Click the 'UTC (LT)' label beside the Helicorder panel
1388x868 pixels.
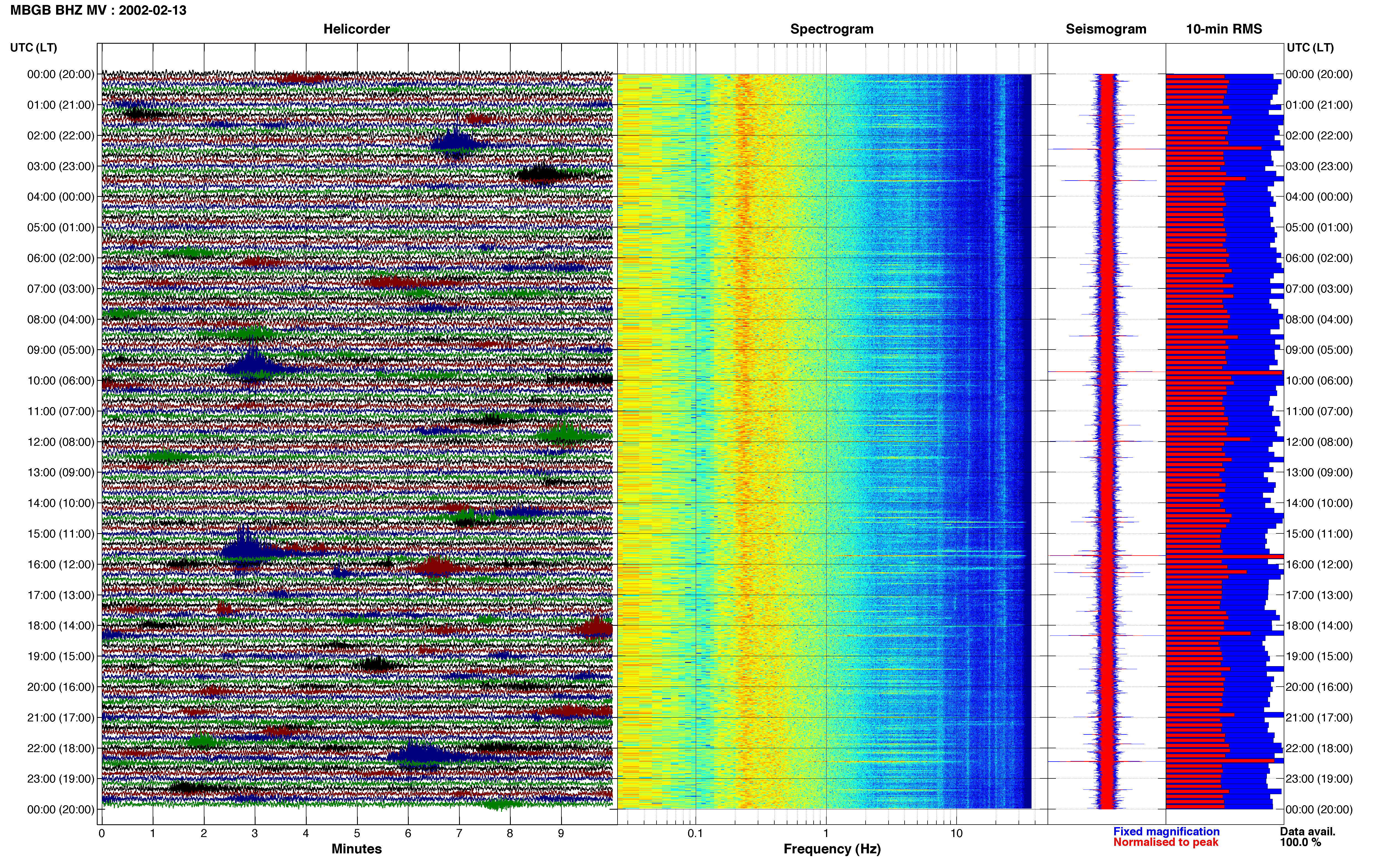(x=34, y=48)
